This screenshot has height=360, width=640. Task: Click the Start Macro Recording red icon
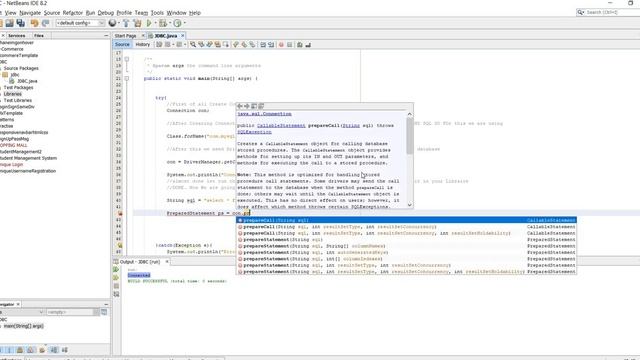(281, 44)
